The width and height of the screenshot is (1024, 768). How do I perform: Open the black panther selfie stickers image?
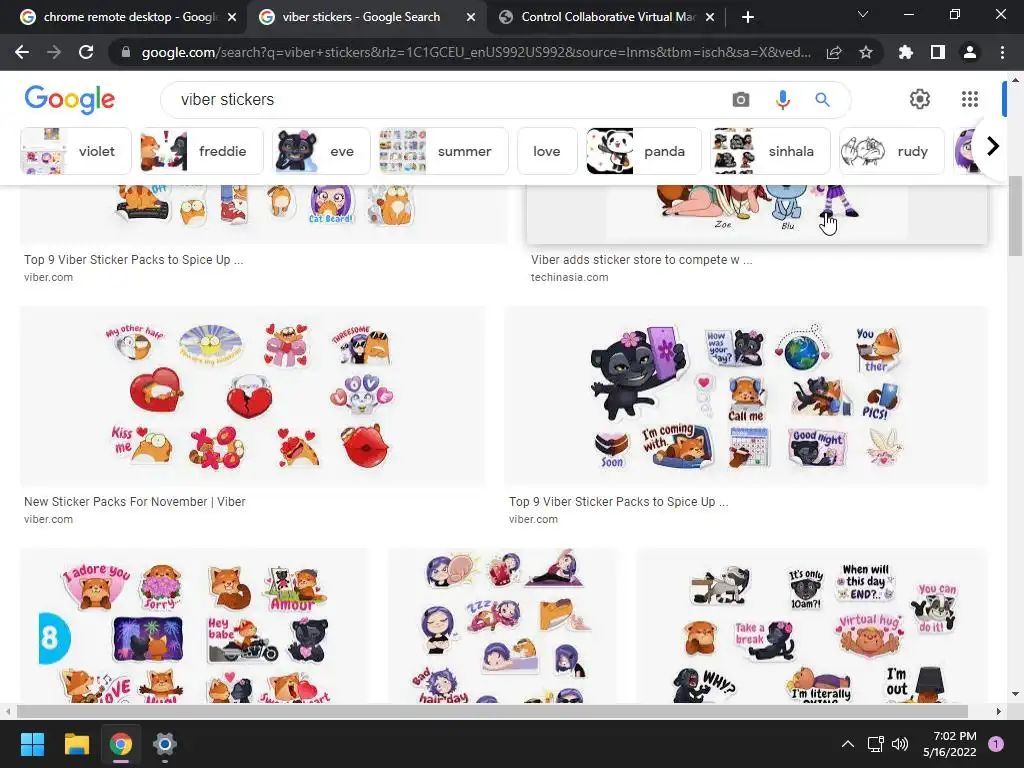[746, 396]
